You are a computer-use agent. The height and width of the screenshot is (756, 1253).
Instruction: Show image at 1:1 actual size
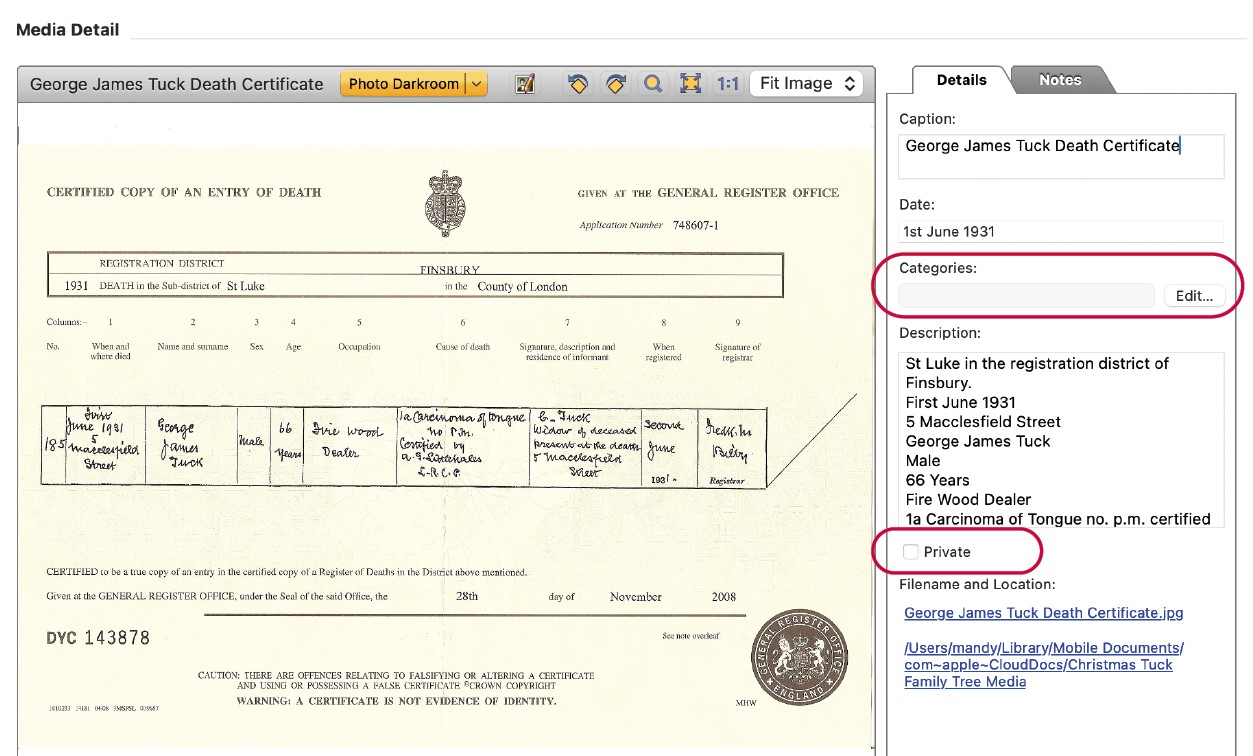728,84
